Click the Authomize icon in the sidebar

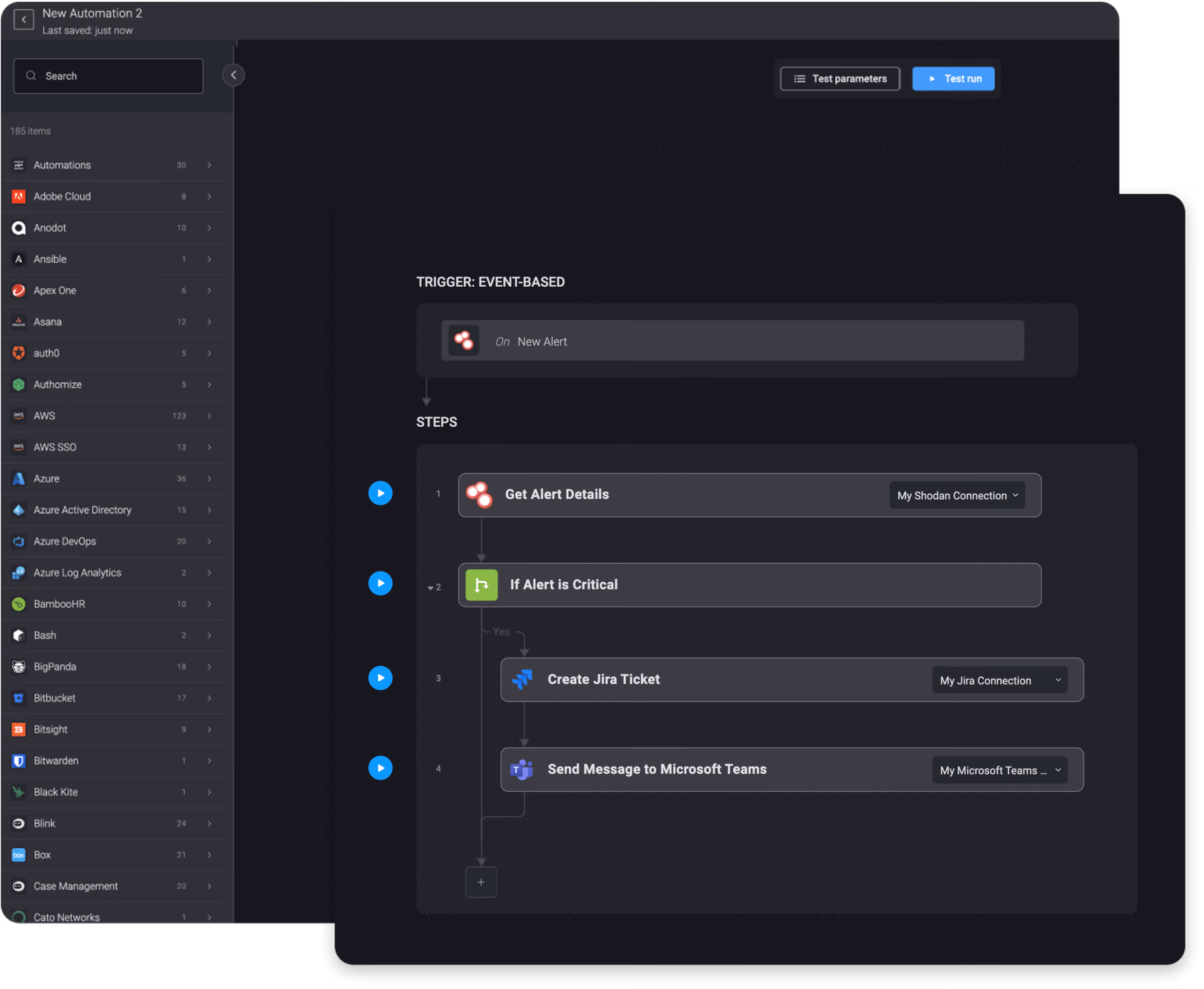[19, 385]
